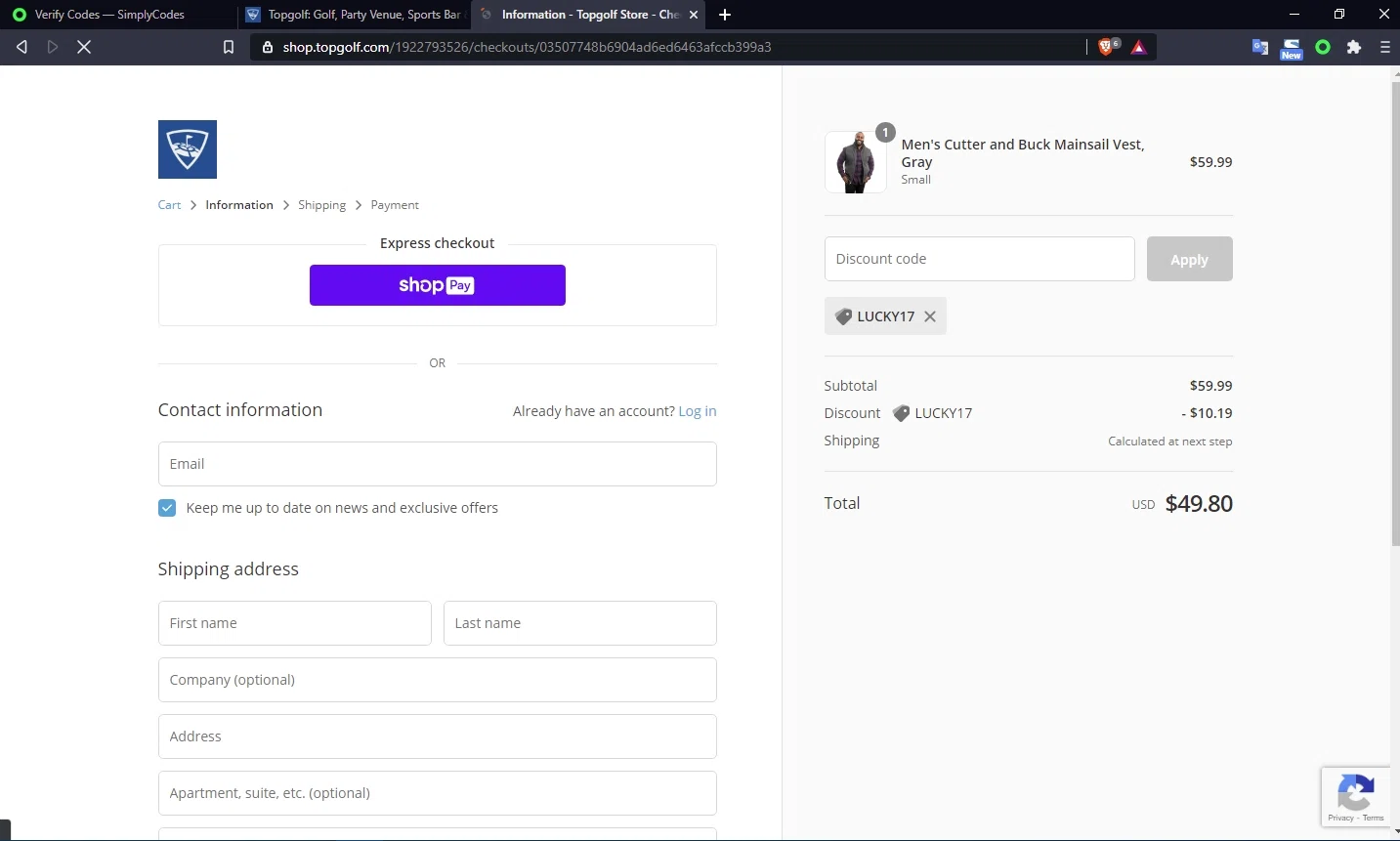Switch to Topgolf: Golf, Party Venue tab

(354, 15)
